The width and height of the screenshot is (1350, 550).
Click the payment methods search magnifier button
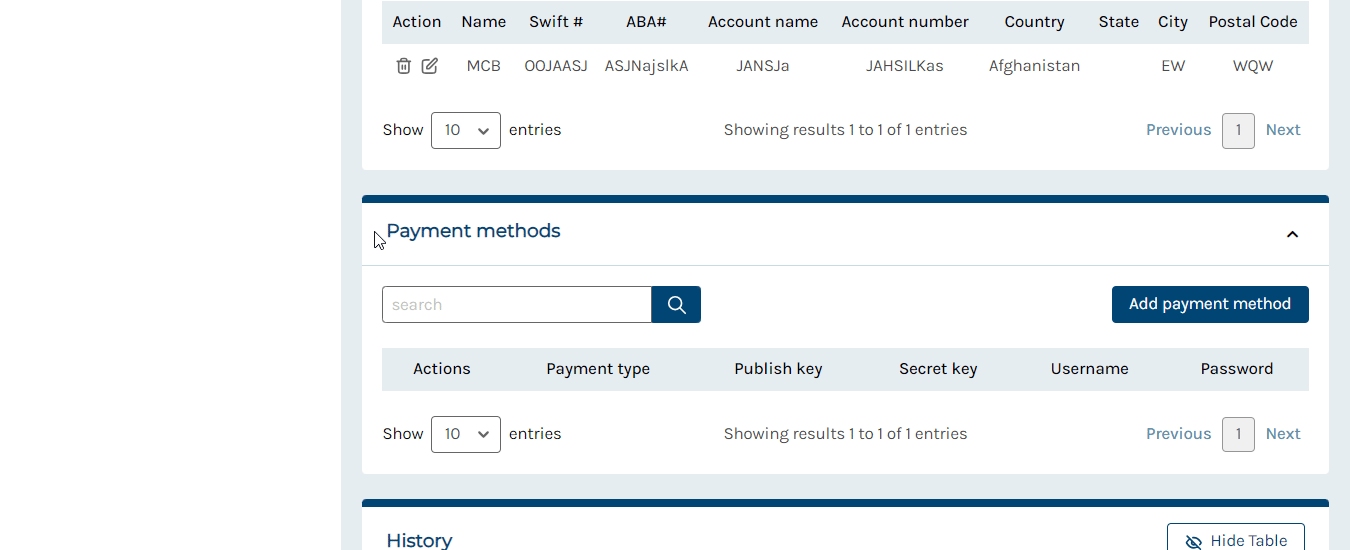[x=676, y=305]
